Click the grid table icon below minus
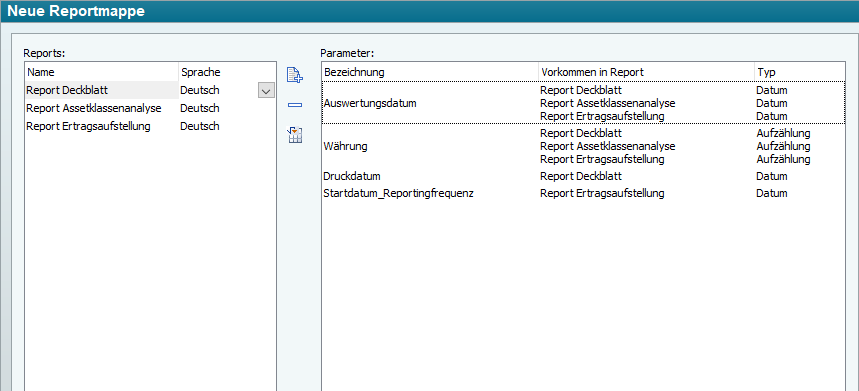Image resolution: width=859 pixels, height=391 pixels. tap(295, 135)
